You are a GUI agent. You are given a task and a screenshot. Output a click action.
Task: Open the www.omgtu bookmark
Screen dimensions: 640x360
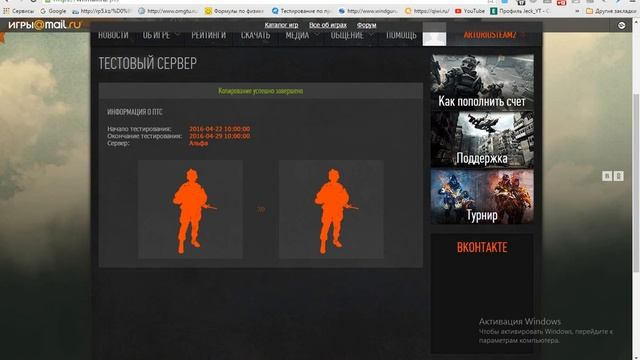[168, 11]
